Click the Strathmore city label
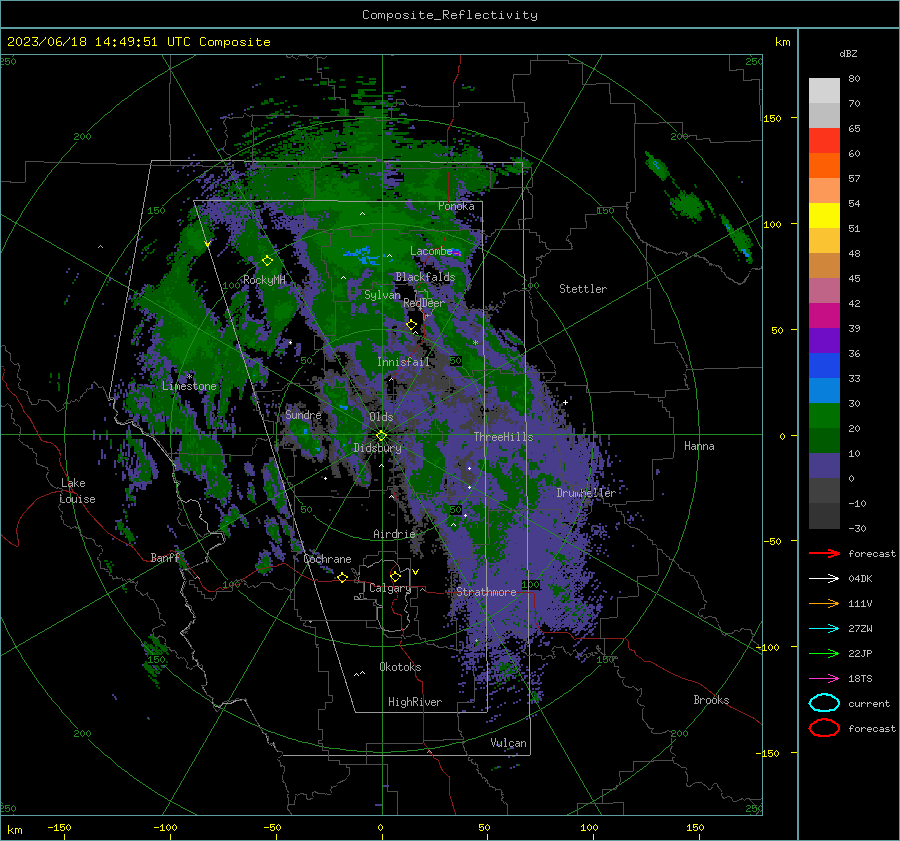 pyautogui.click(x=486, y=592)
